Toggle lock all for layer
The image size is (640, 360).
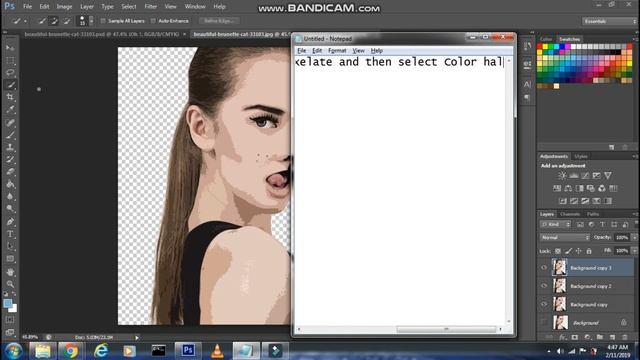pyautogui.click(x=589, y=251)
